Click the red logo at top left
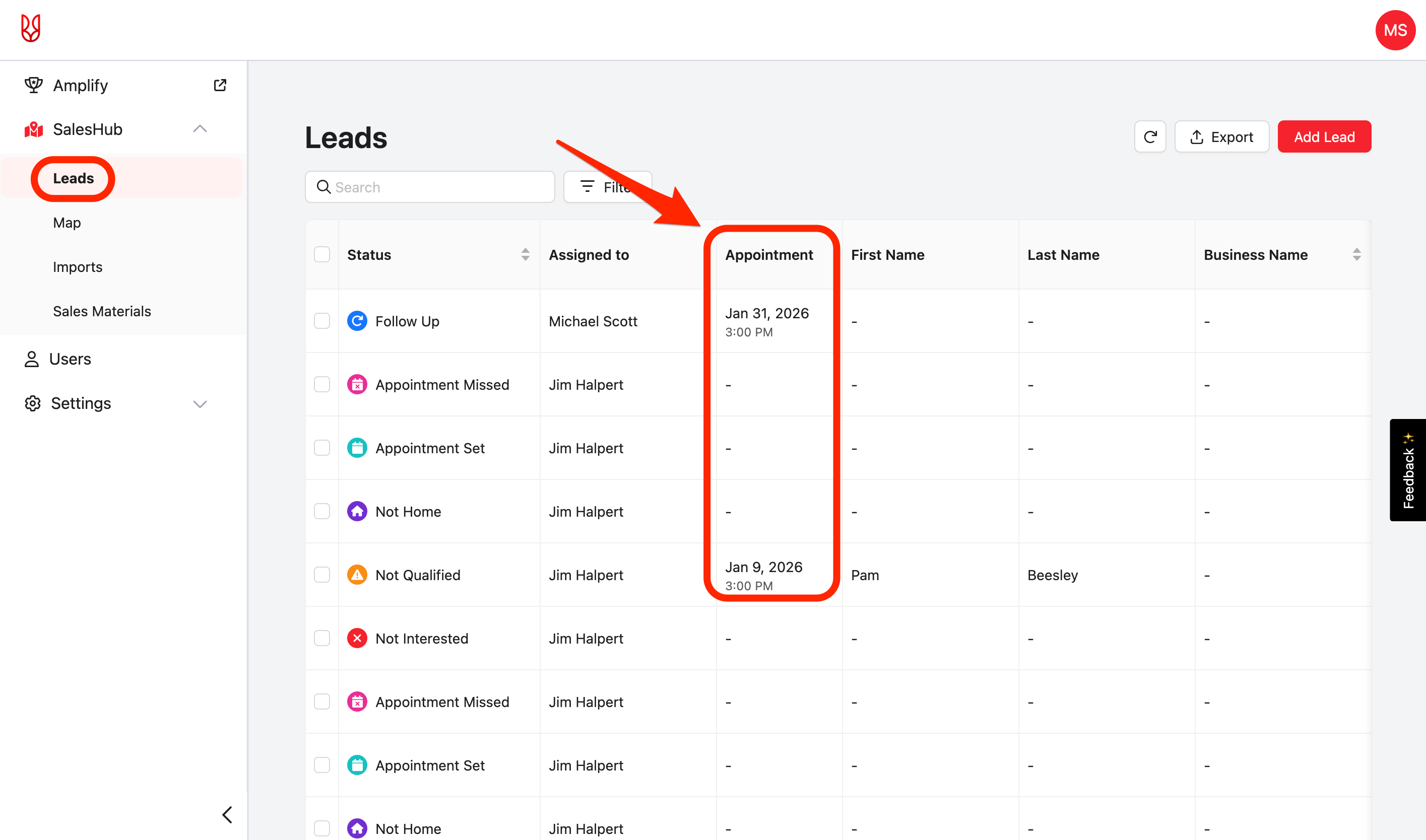This screenshot has width=1426, height=840. click(x=31, y=28)
